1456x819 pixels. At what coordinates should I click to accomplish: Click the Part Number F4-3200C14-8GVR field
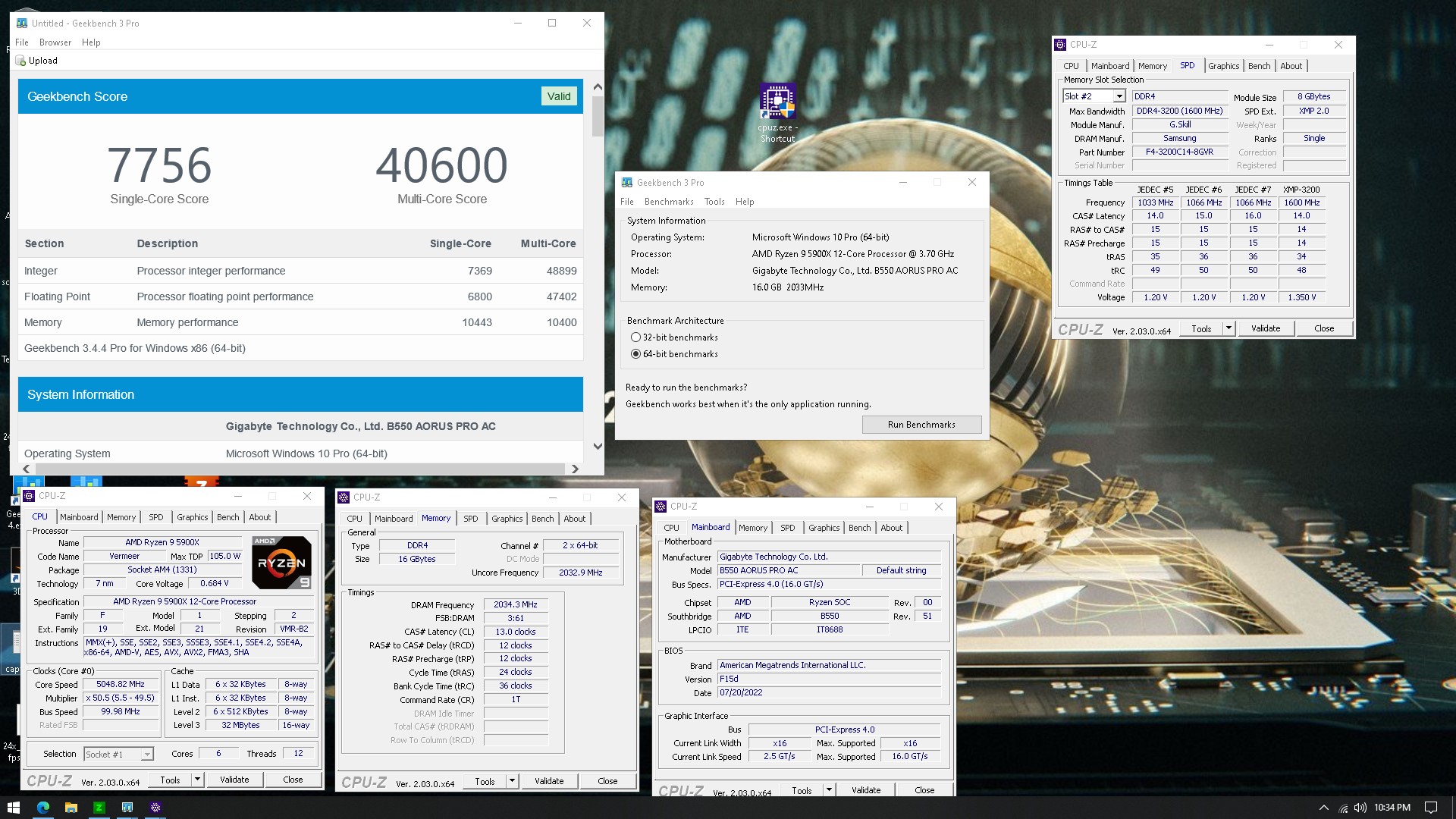tap(1179, 152)
